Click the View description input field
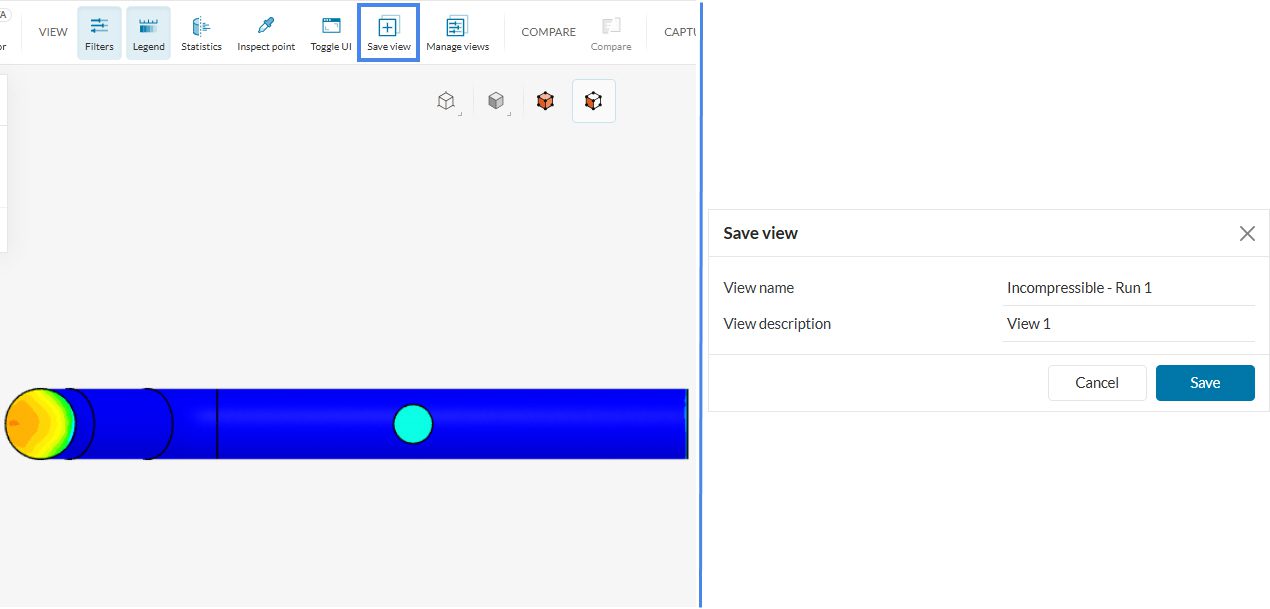 tap(1128, 324)
